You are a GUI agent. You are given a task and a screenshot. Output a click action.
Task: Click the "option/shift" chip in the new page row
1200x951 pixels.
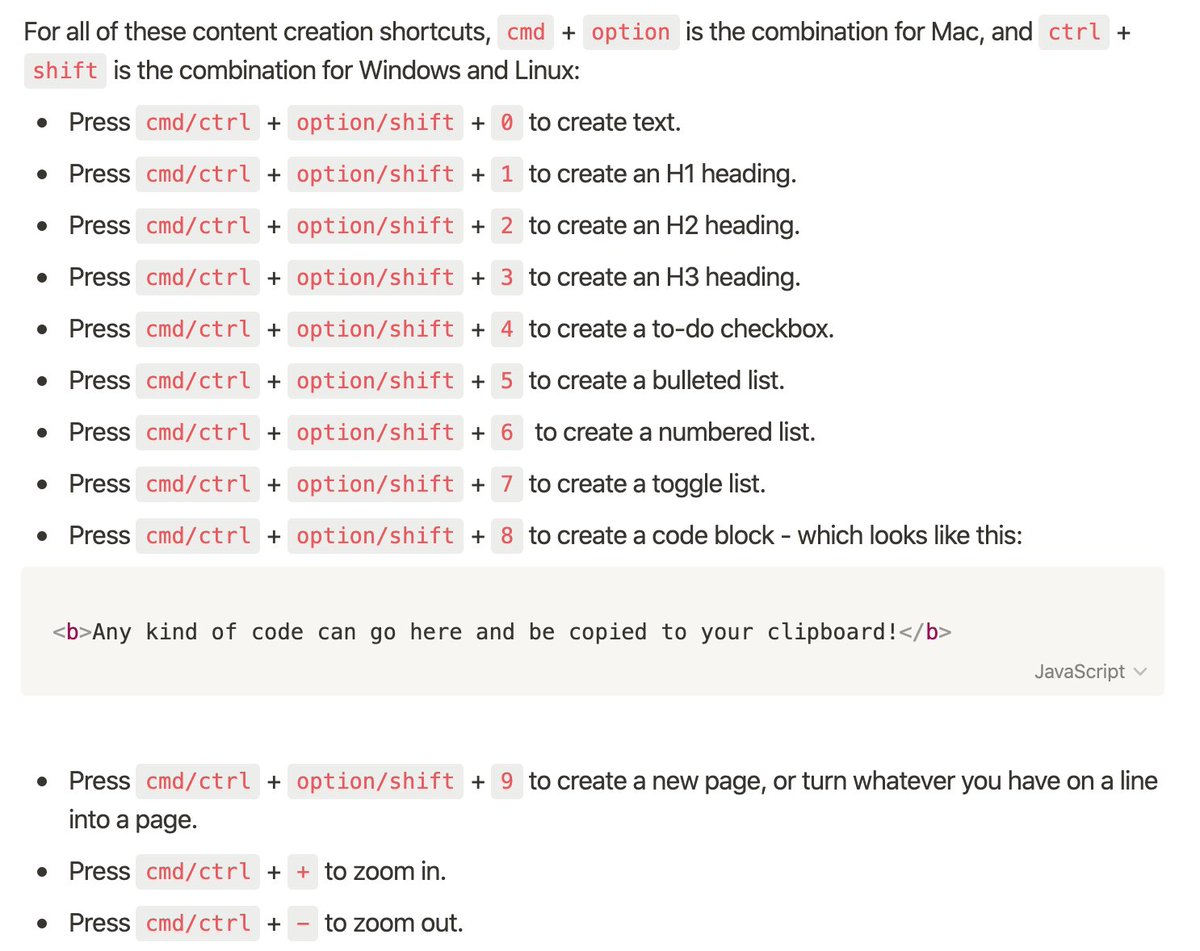[376, 781]
